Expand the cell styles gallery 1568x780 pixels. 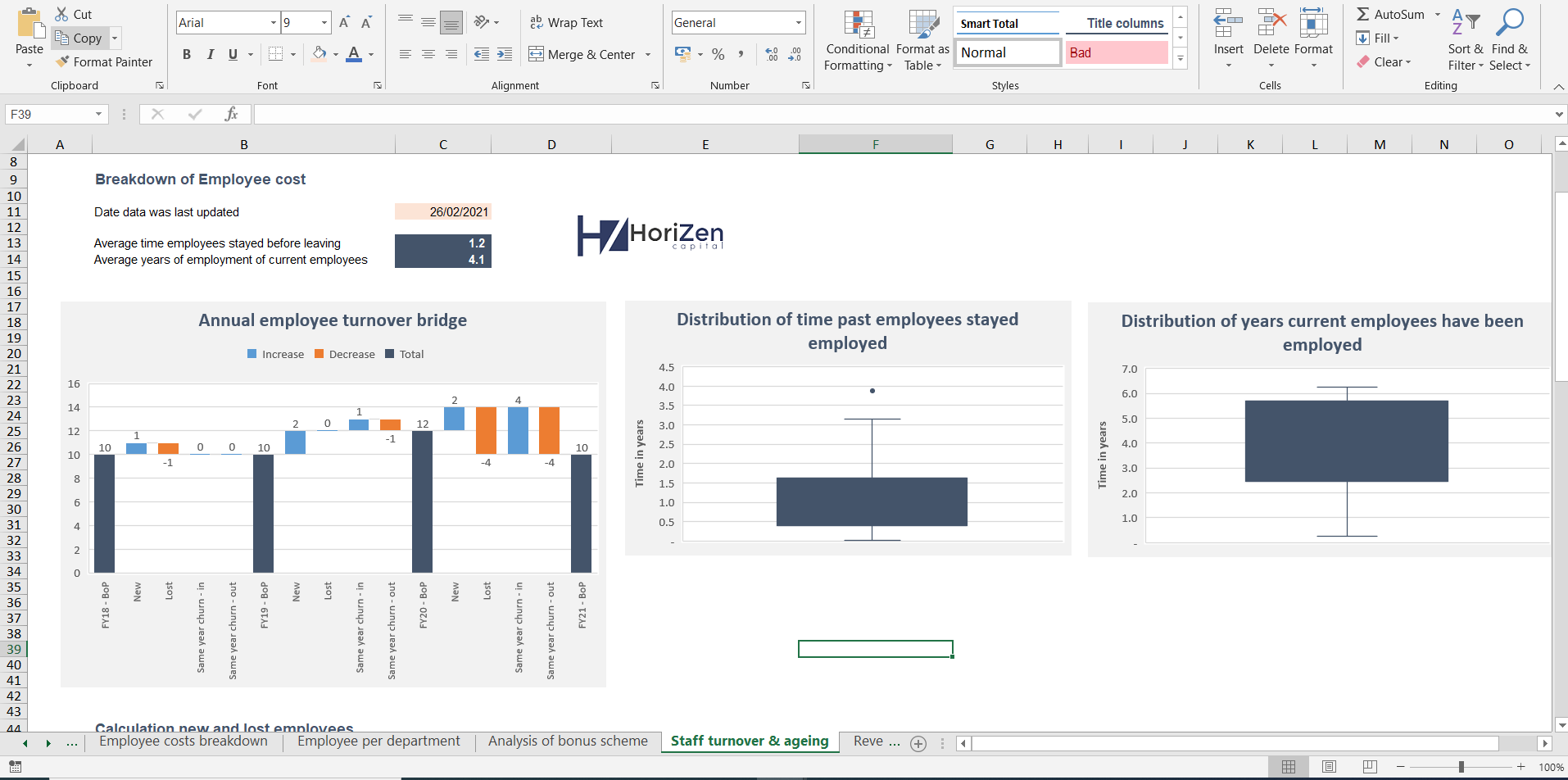click(1181, 58)
